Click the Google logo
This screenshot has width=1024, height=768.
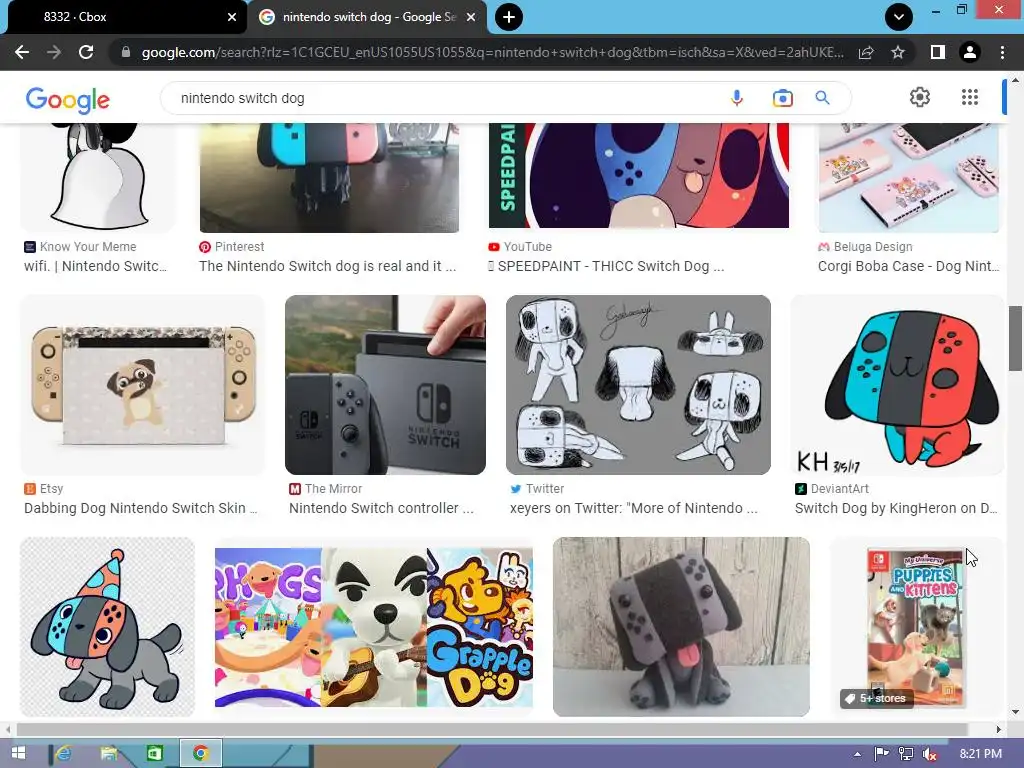coord(67,99)
